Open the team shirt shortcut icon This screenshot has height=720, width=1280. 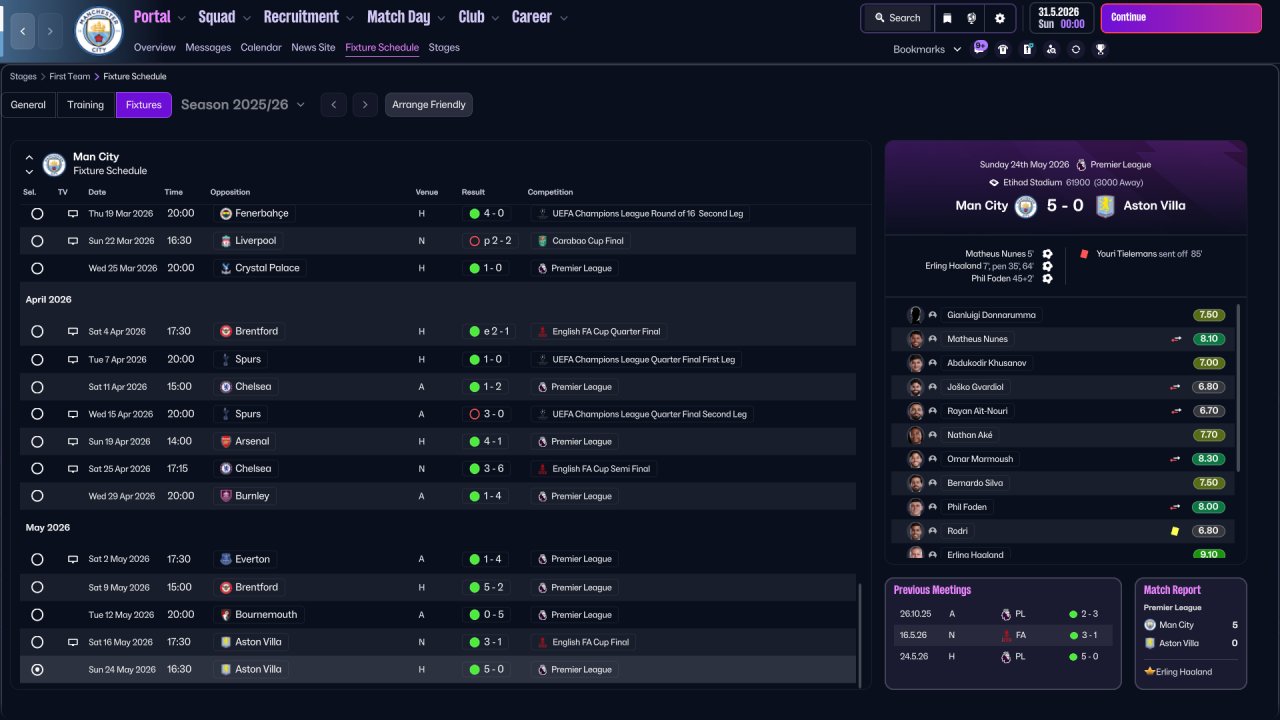pos(1003,49)
